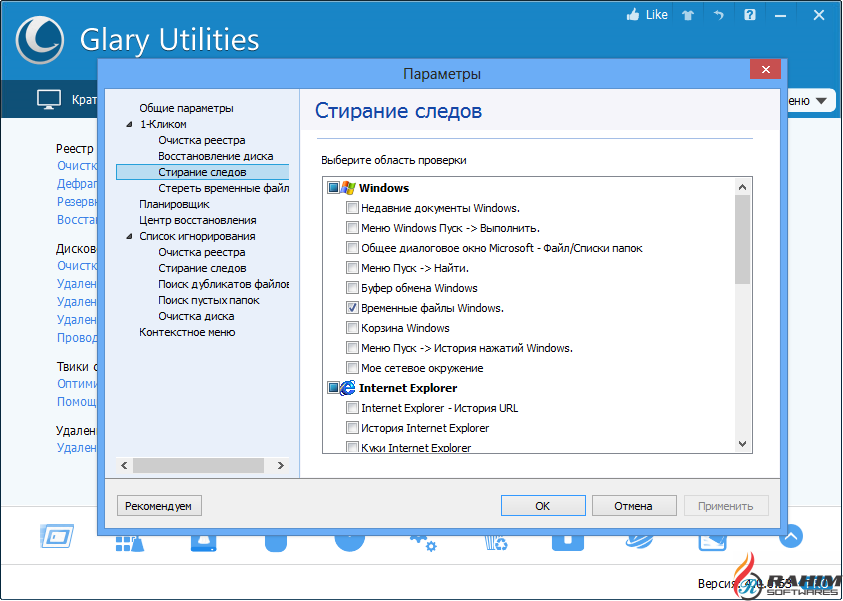Collapse the "1-Кликом" tree node triangle
This screenshot has height=601, width=843.
(x=128, y=125)
